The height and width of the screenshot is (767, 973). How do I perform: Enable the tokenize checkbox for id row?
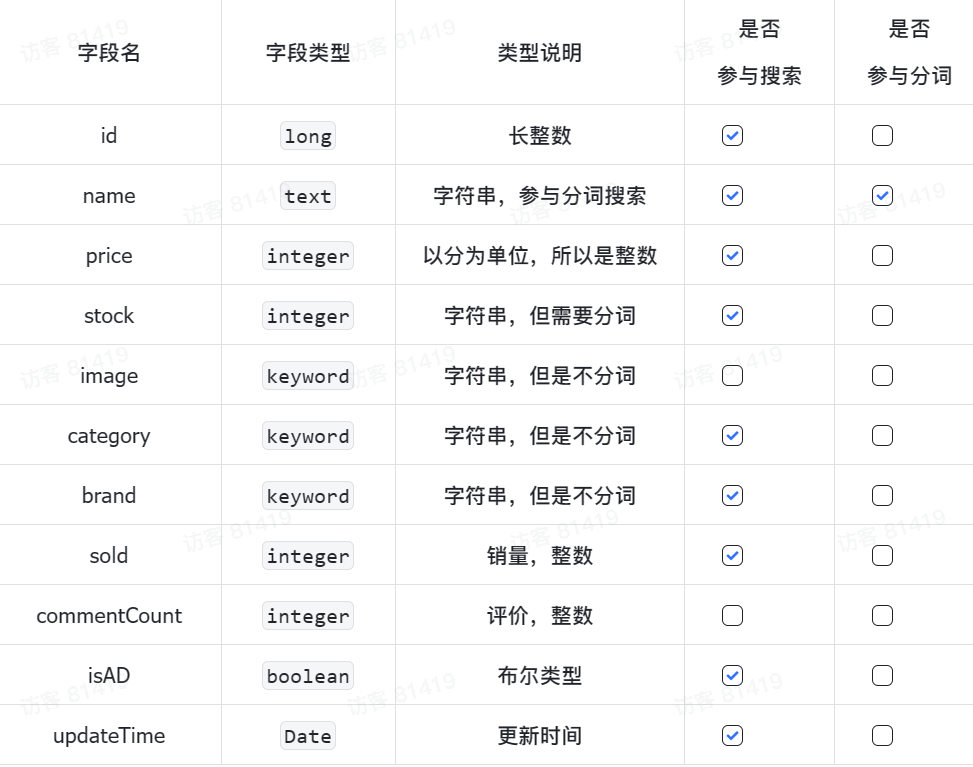click(882, 136)
